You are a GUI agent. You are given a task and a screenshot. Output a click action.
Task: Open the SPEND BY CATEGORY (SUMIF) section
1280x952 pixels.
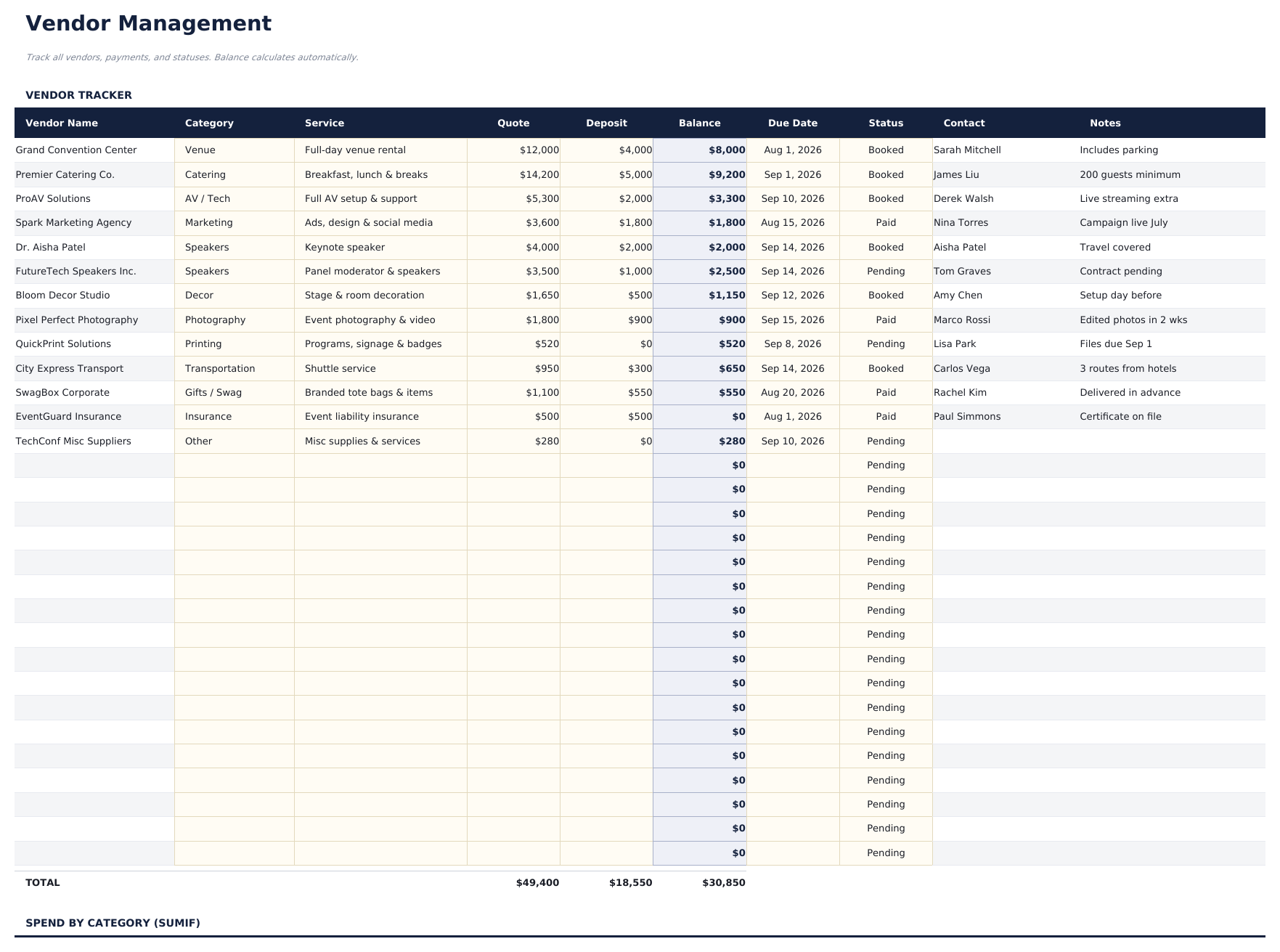point(113,923)
